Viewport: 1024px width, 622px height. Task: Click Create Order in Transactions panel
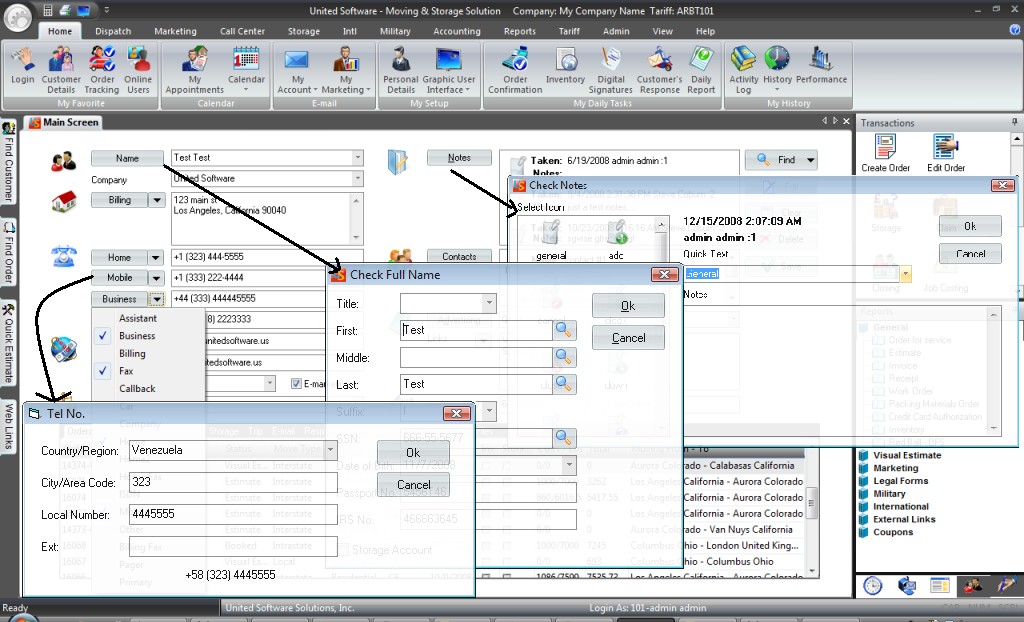tap(886, 154)
